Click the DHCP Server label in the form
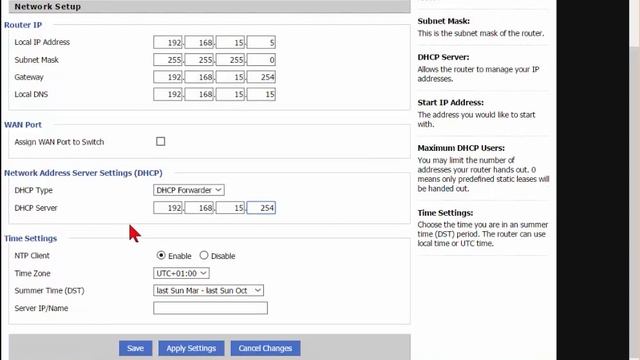Viewport: 640px width, 360px height. (36, 208)
